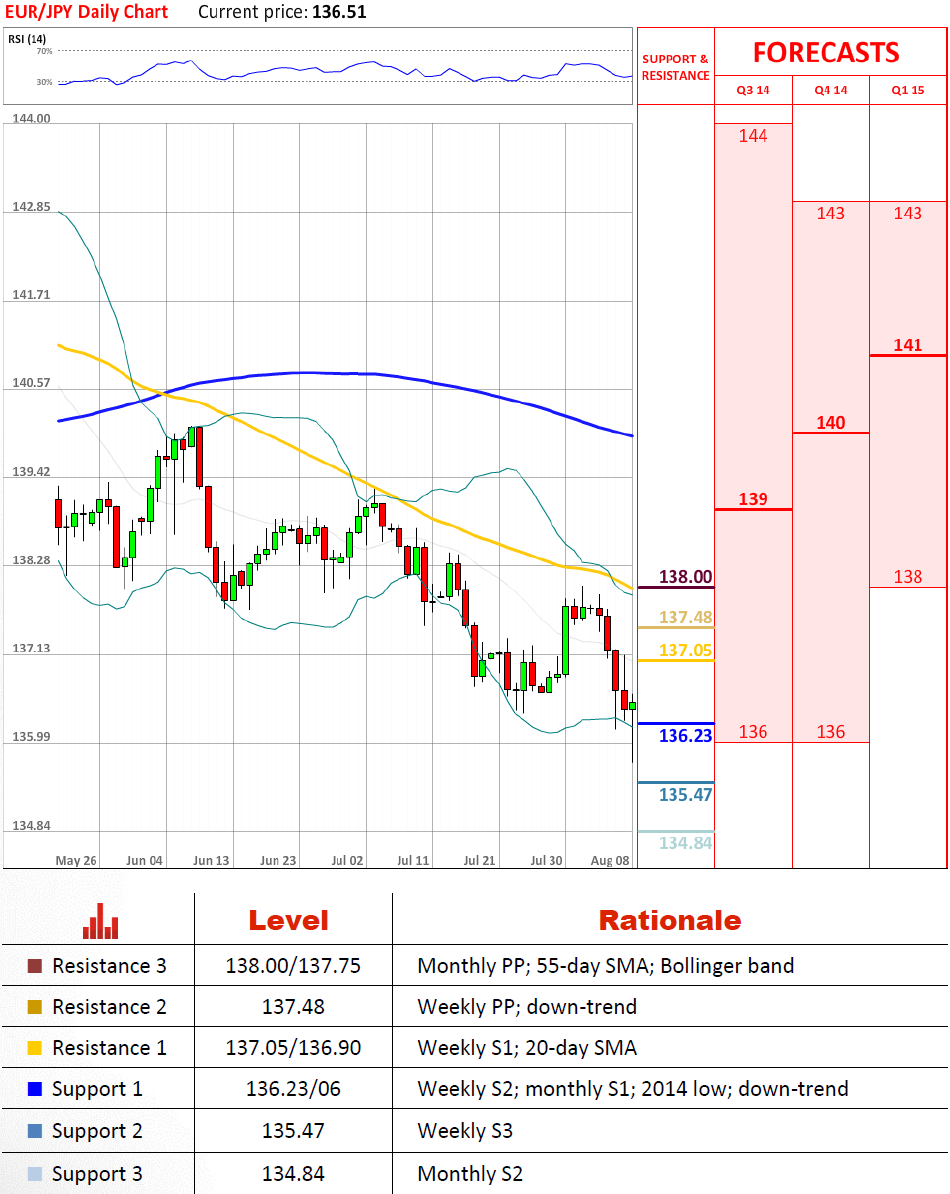This screenshot has width=950, height=1194.
Task: Click the SUPPORT & RESISTANCE column header
Action: tap(675, 67)
